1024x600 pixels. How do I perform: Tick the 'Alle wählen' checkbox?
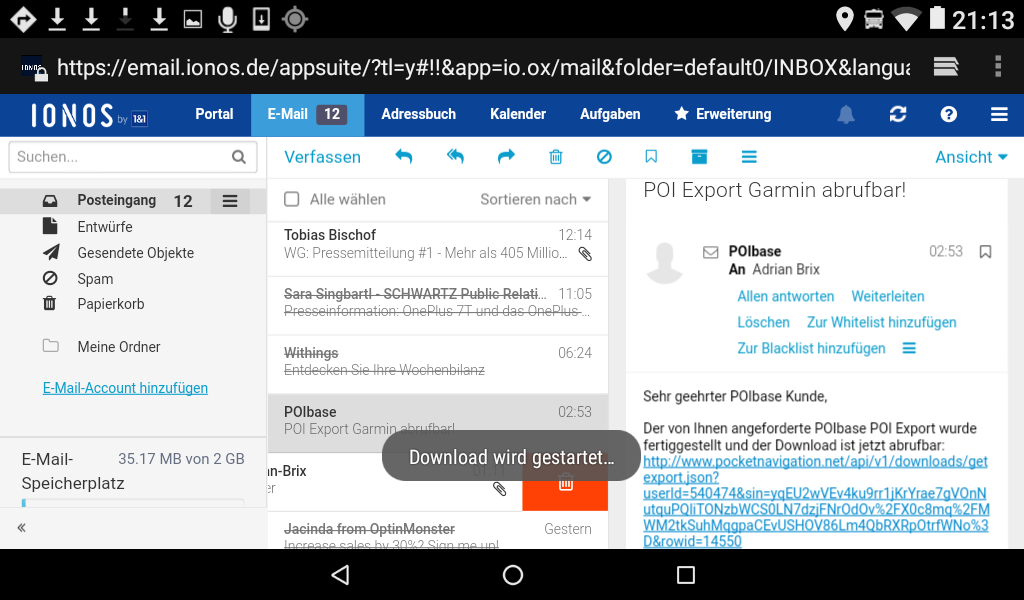click(x=292, y=199)
